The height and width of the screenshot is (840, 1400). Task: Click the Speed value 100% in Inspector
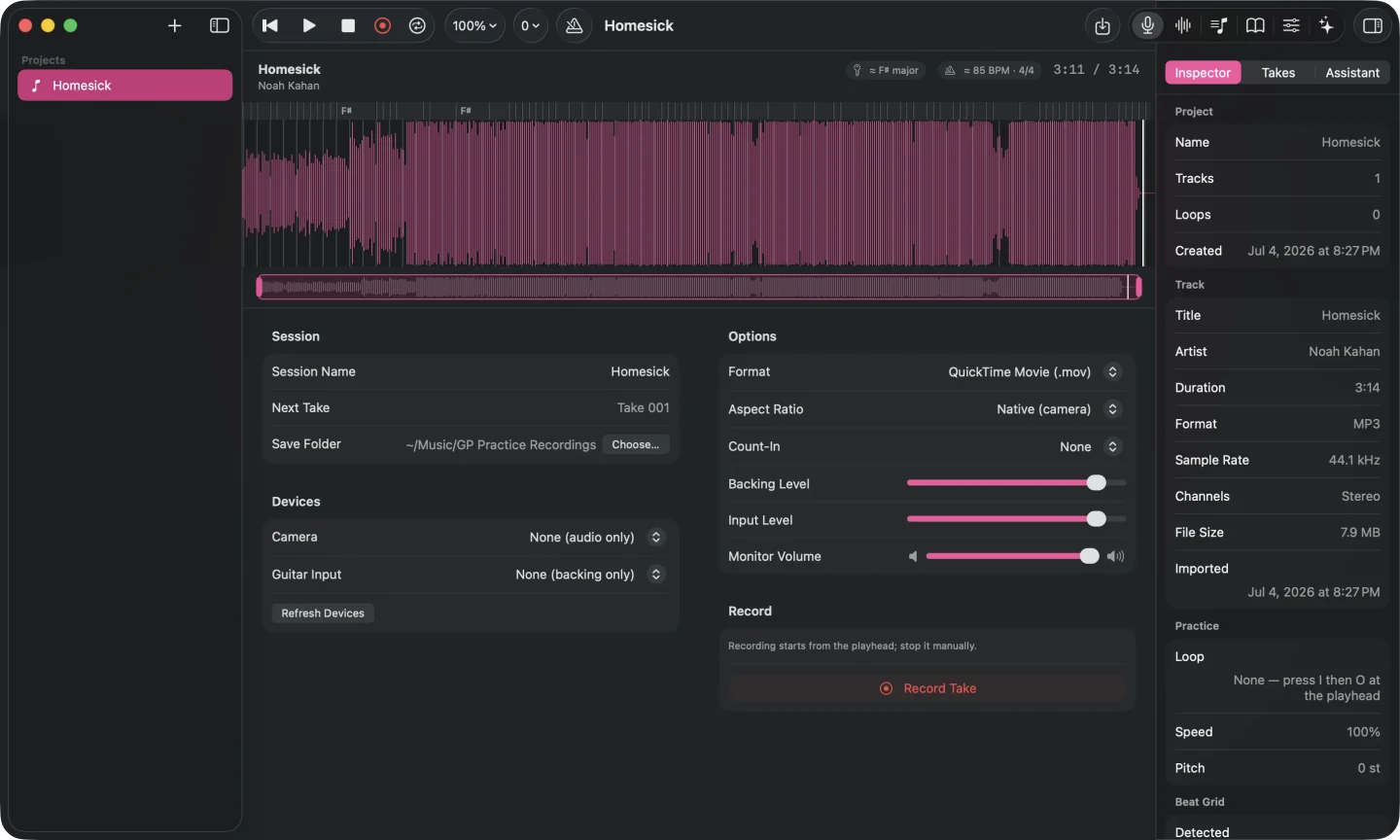(x=1363, y=732)
